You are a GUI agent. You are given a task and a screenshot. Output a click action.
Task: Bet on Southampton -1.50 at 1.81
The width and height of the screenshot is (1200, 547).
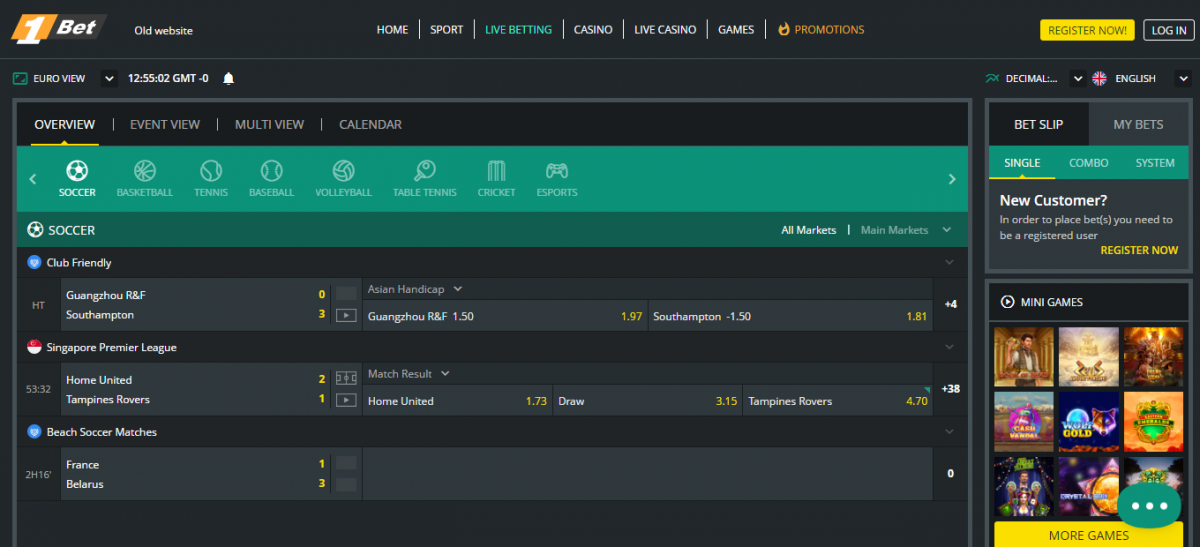click(790, 316)
